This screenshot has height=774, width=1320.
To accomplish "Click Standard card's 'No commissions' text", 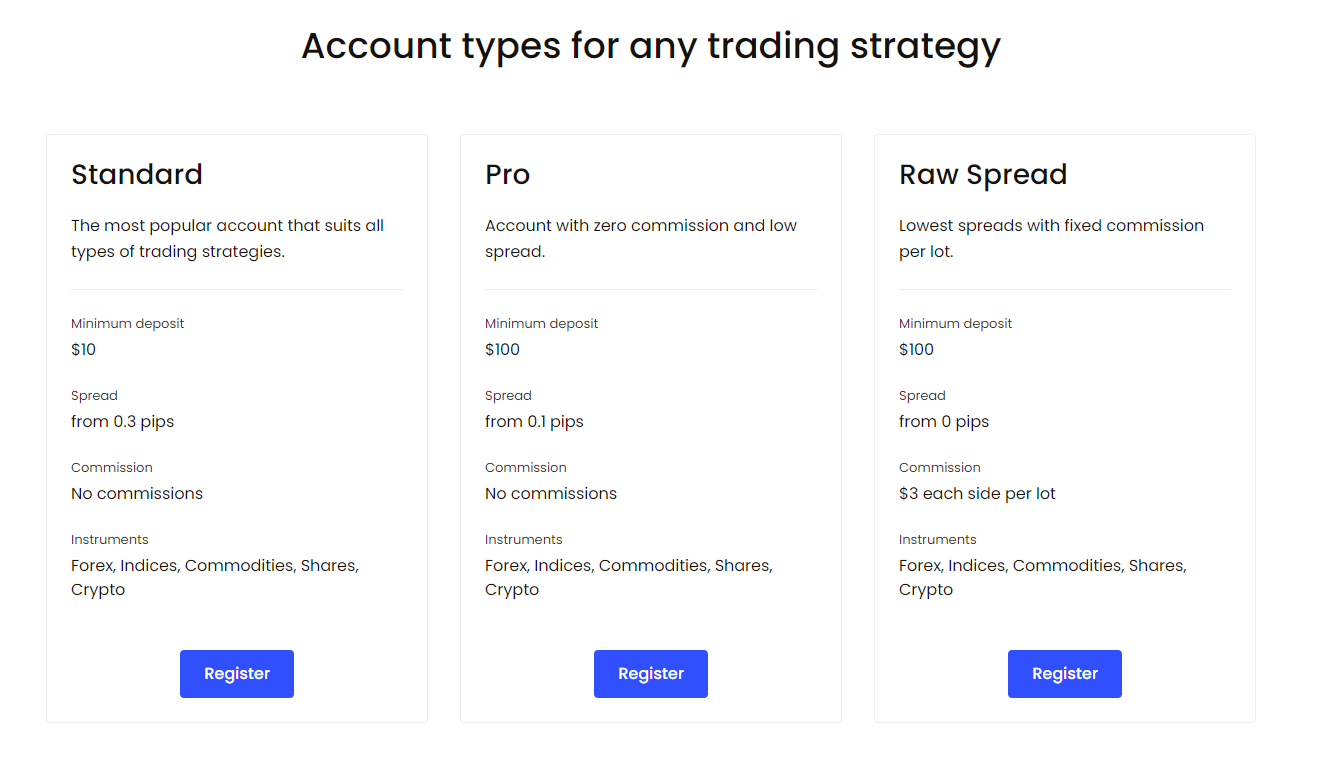I will coord(137,494).
